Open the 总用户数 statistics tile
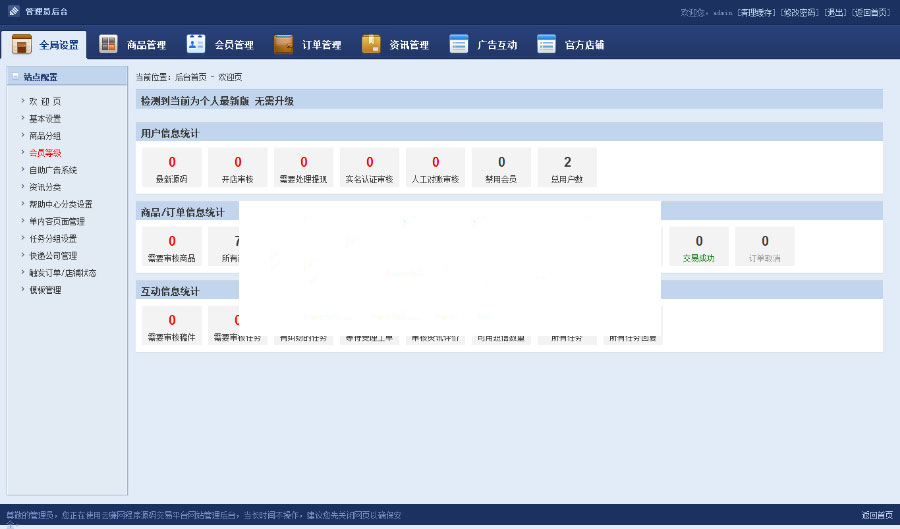The image size is (900, 529). [x=567, y=167]
